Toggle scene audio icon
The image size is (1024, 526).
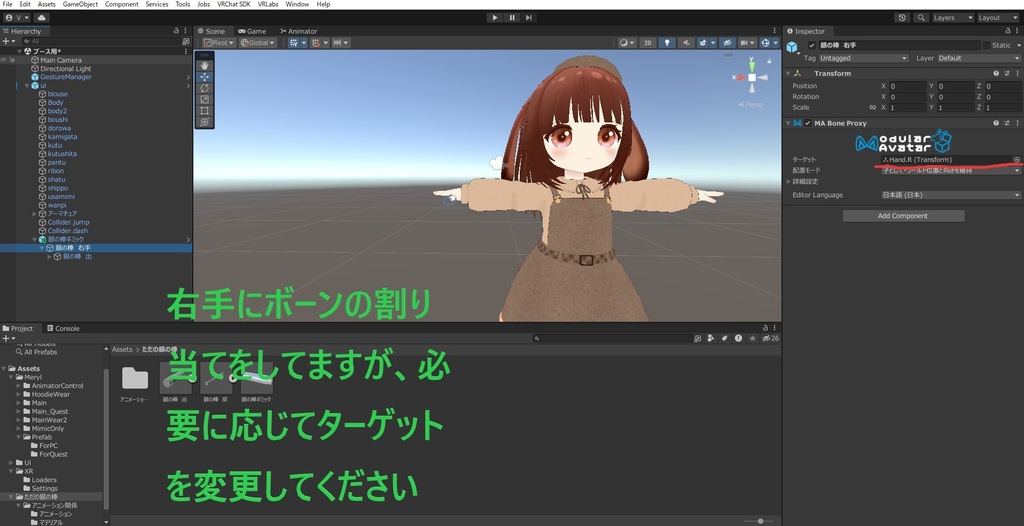click(686, 42)
